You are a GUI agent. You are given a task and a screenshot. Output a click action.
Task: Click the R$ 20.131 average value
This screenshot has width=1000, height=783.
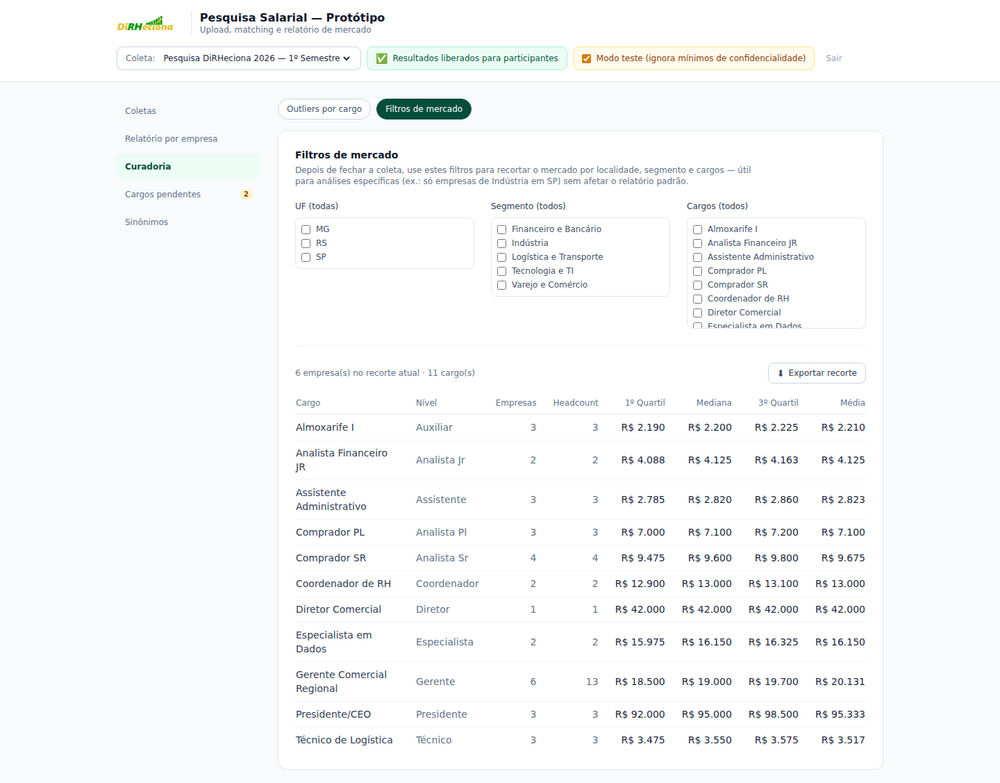click(840, 682)
